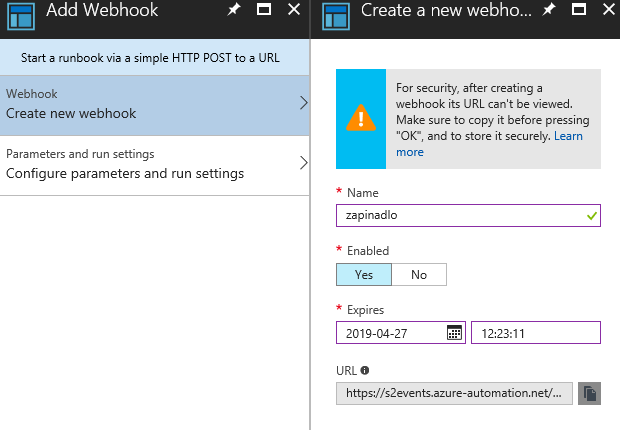Open Configure parameters and run settings
This screenshot has height=430, width=620.
click(x=155, y=166)
